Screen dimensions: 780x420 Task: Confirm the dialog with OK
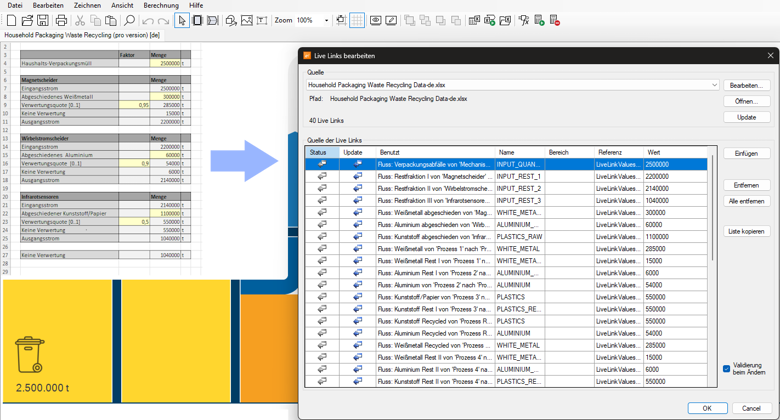(x=707, y=408)
